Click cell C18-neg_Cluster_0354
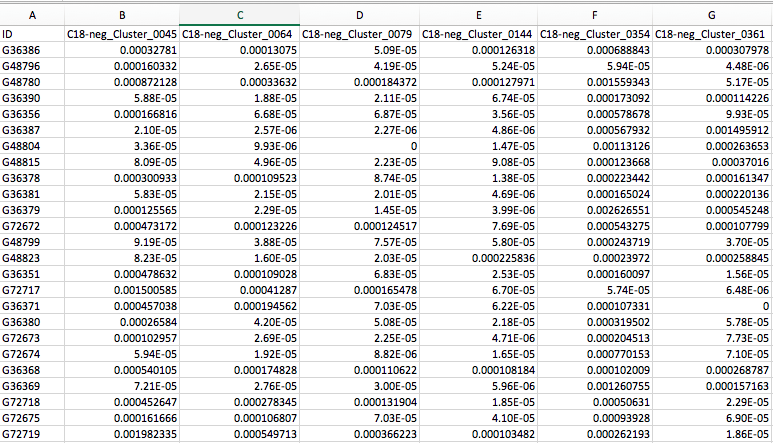 pos(595,34)
